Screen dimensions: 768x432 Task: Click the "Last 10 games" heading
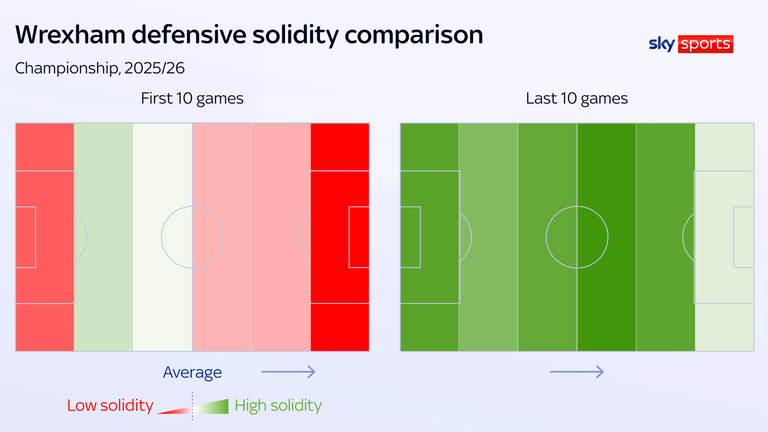point(576,98)
